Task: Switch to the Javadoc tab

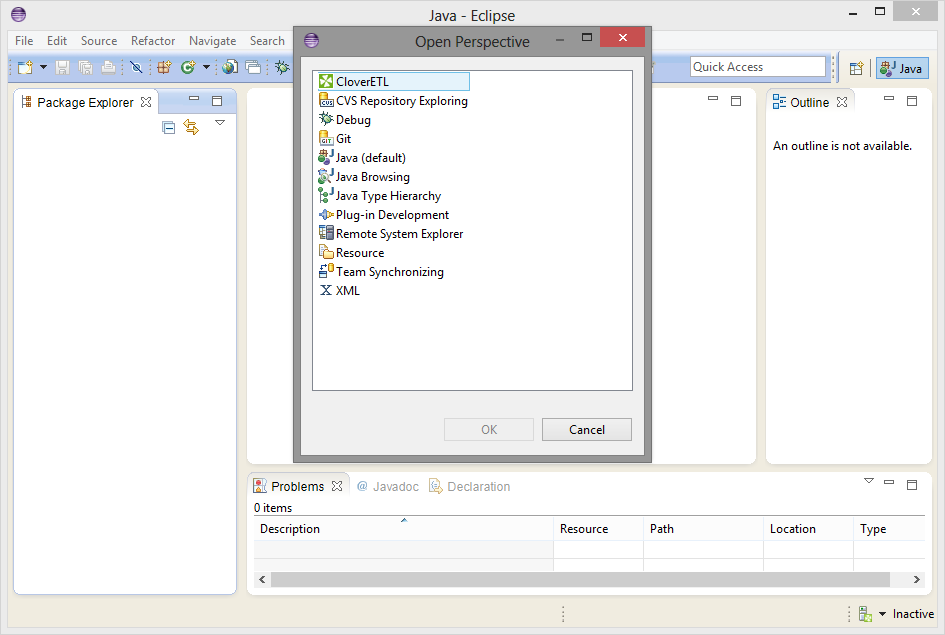Action: coord(388,486)
